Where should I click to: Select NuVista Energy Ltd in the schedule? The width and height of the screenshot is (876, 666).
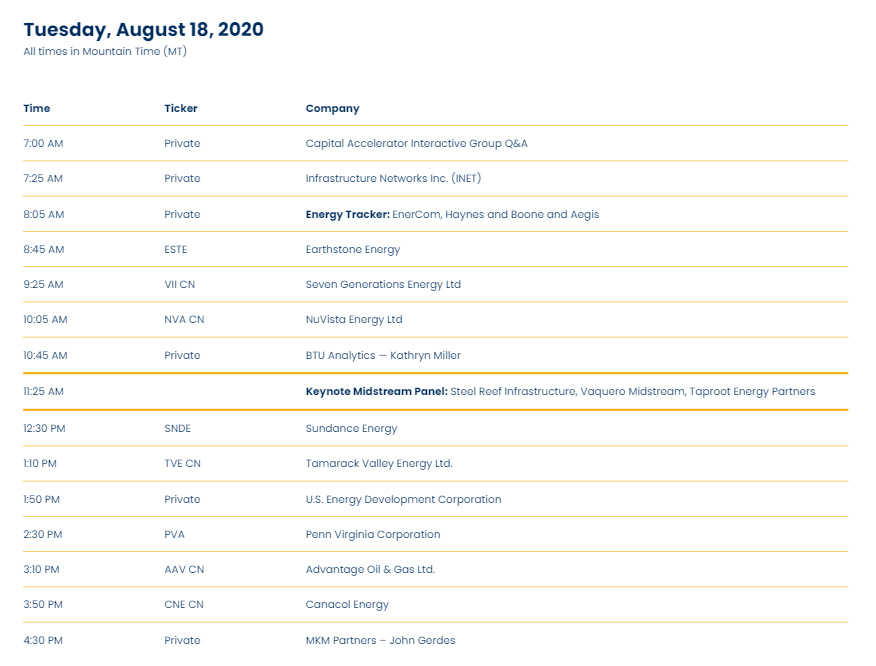coord(353,320)
